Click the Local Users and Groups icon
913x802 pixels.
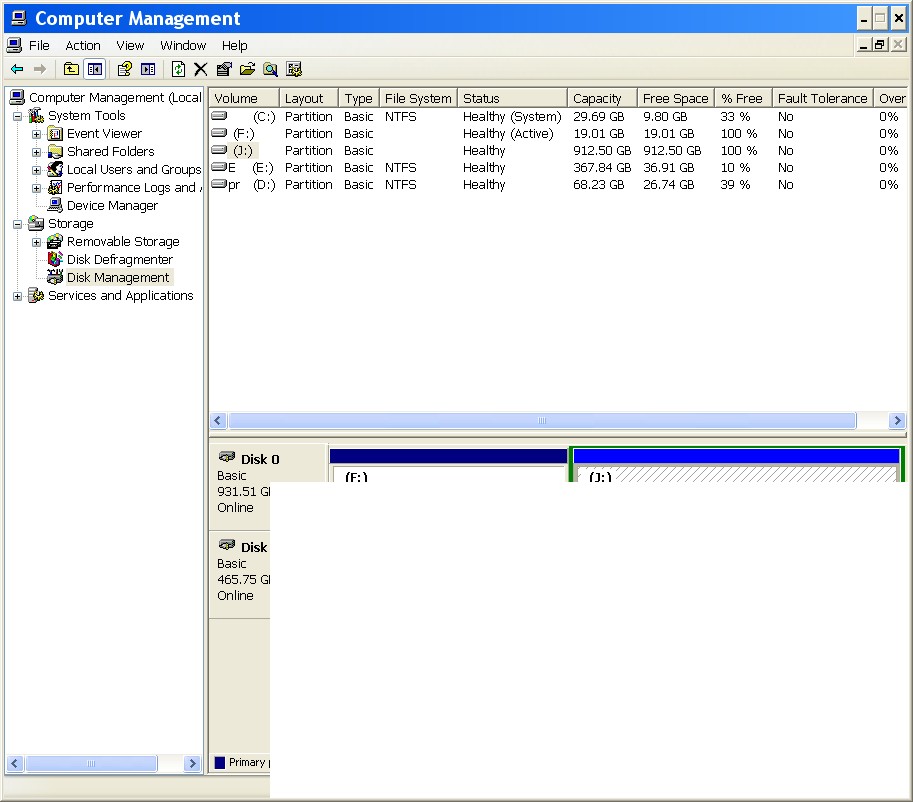point(55,169)
